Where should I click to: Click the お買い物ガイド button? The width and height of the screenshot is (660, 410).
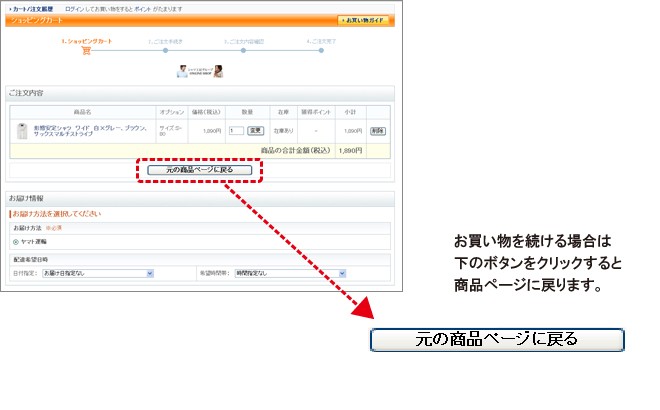tap(363, 20)
